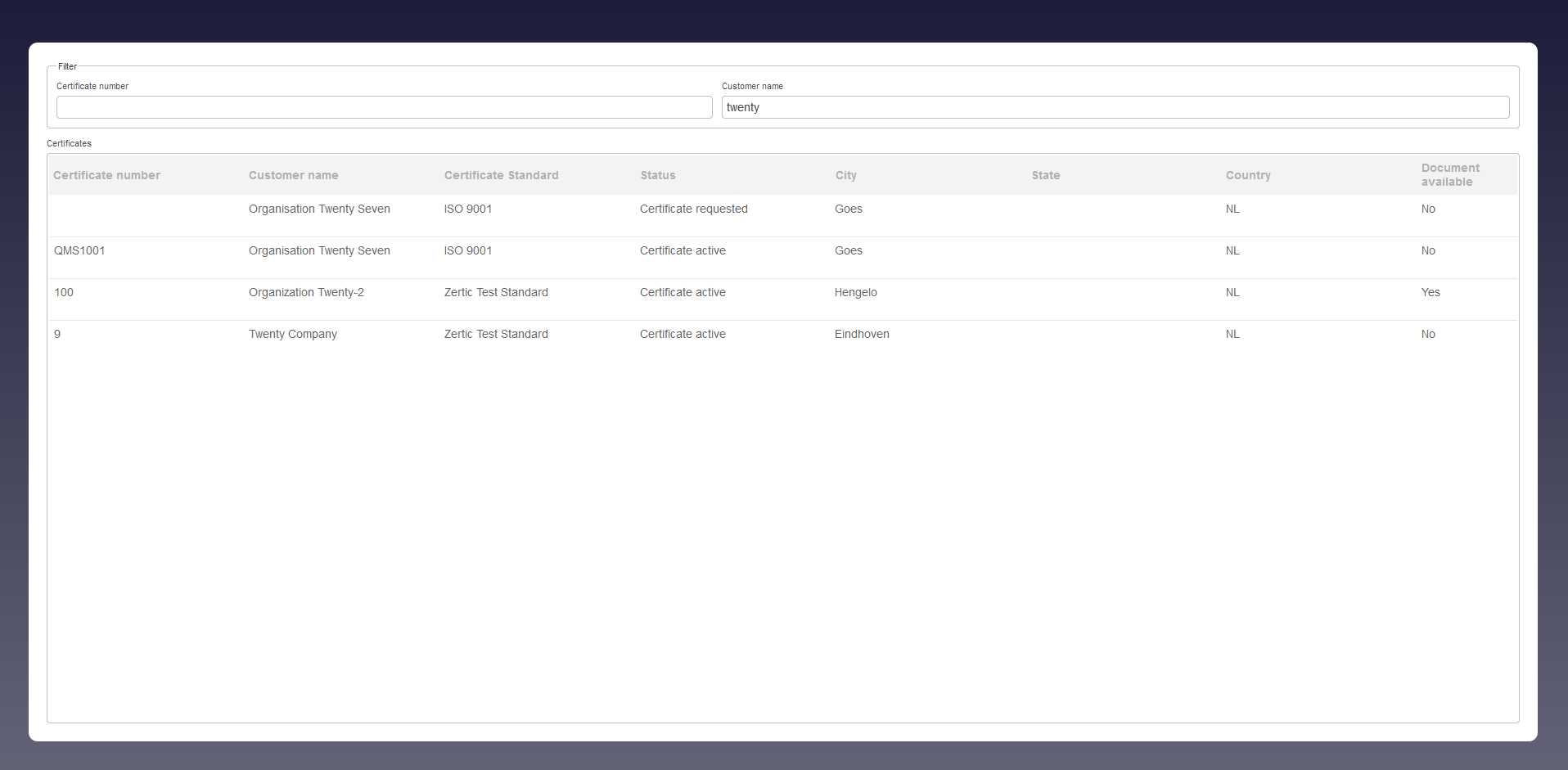1568x770 pixels.
Task: Click the Status column header
Action: pos(658,175)
